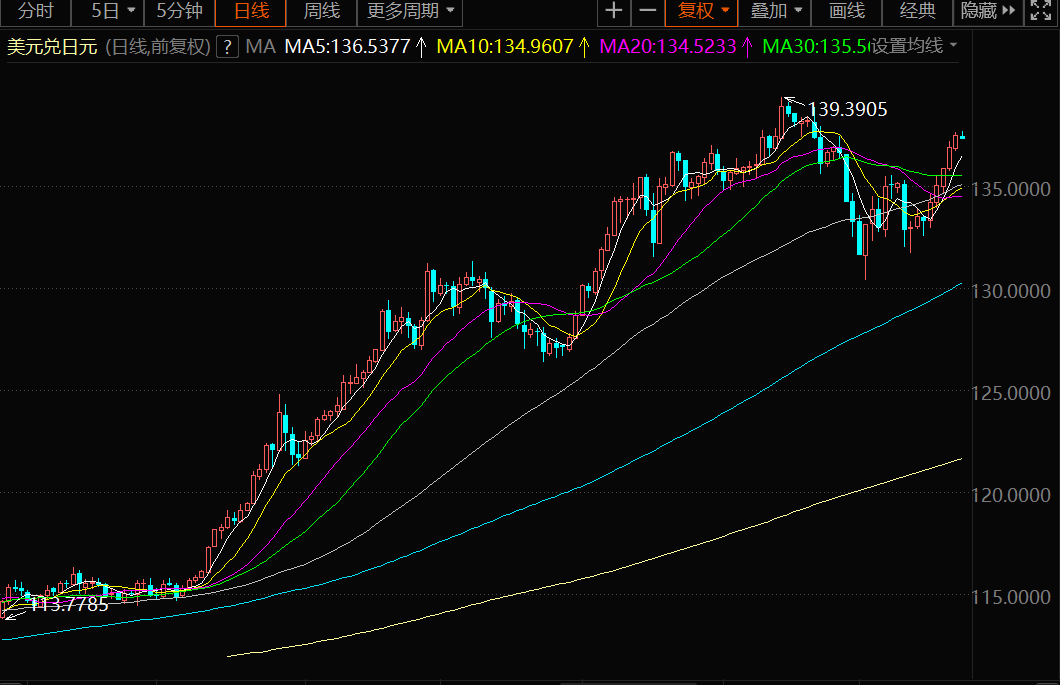The image size is (1060, 685).
Task: Open the 复权 adjustment dropdown
Action: pos(702,11)
